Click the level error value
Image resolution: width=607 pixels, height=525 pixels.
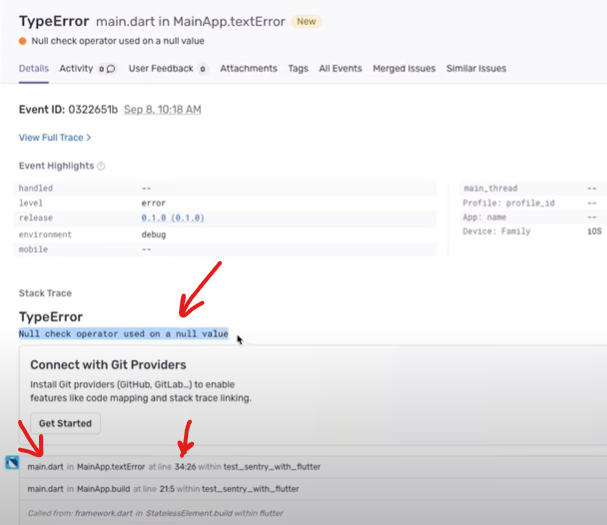[153, 203]
